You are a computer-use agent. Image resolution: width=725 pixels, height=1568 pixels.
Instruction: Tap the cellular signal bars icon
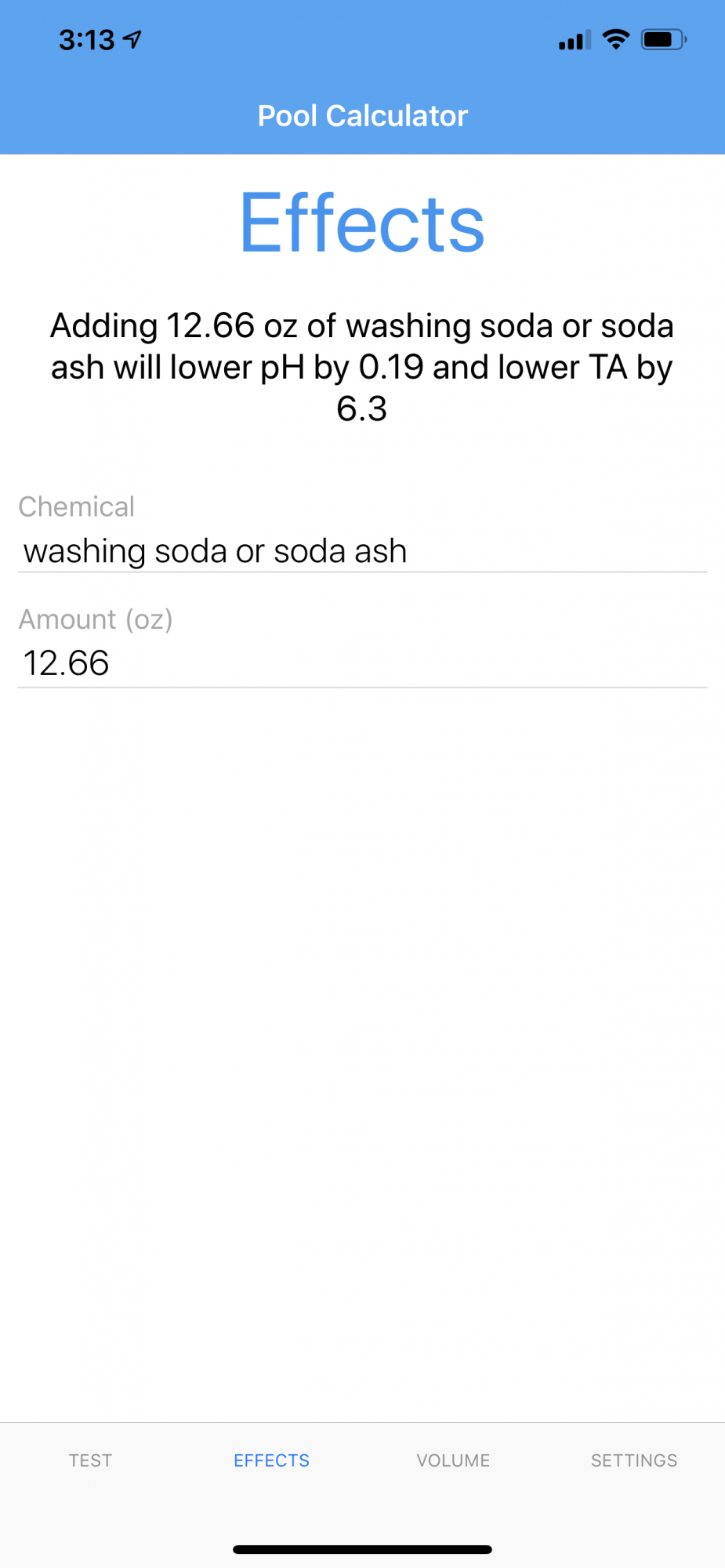tap(575, 40)
